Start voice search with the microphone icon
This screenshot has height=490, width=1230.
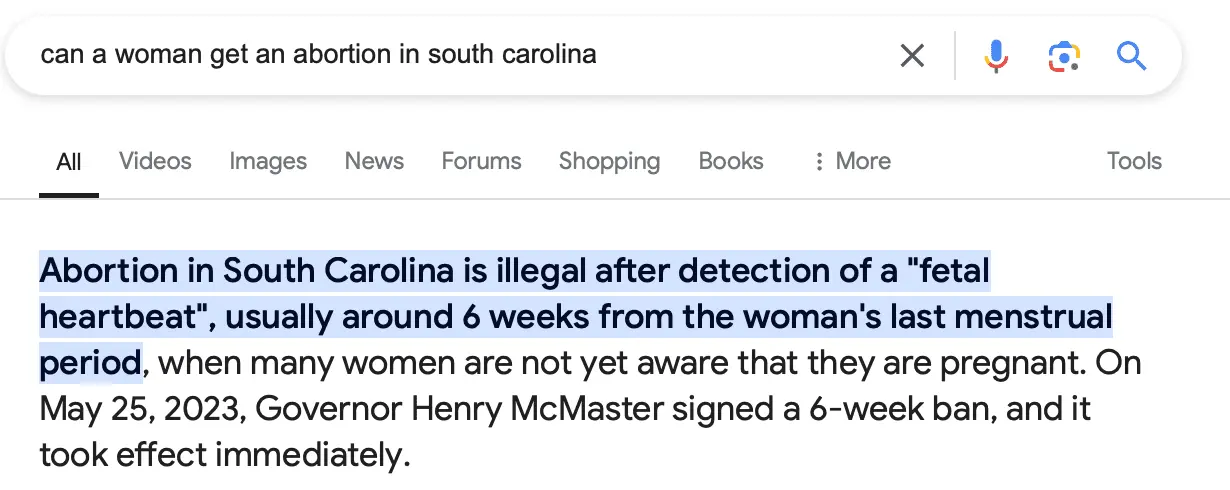(x=996, y=56)
